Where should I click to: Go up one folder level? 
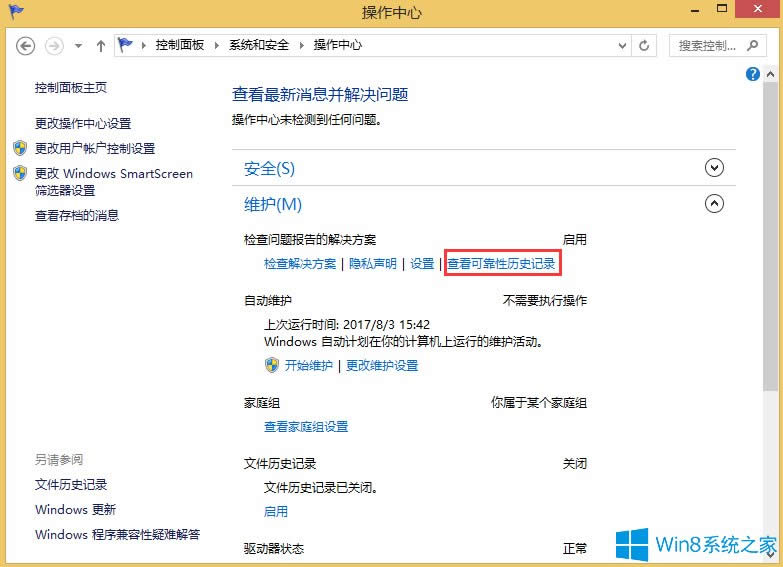[100, 46]
